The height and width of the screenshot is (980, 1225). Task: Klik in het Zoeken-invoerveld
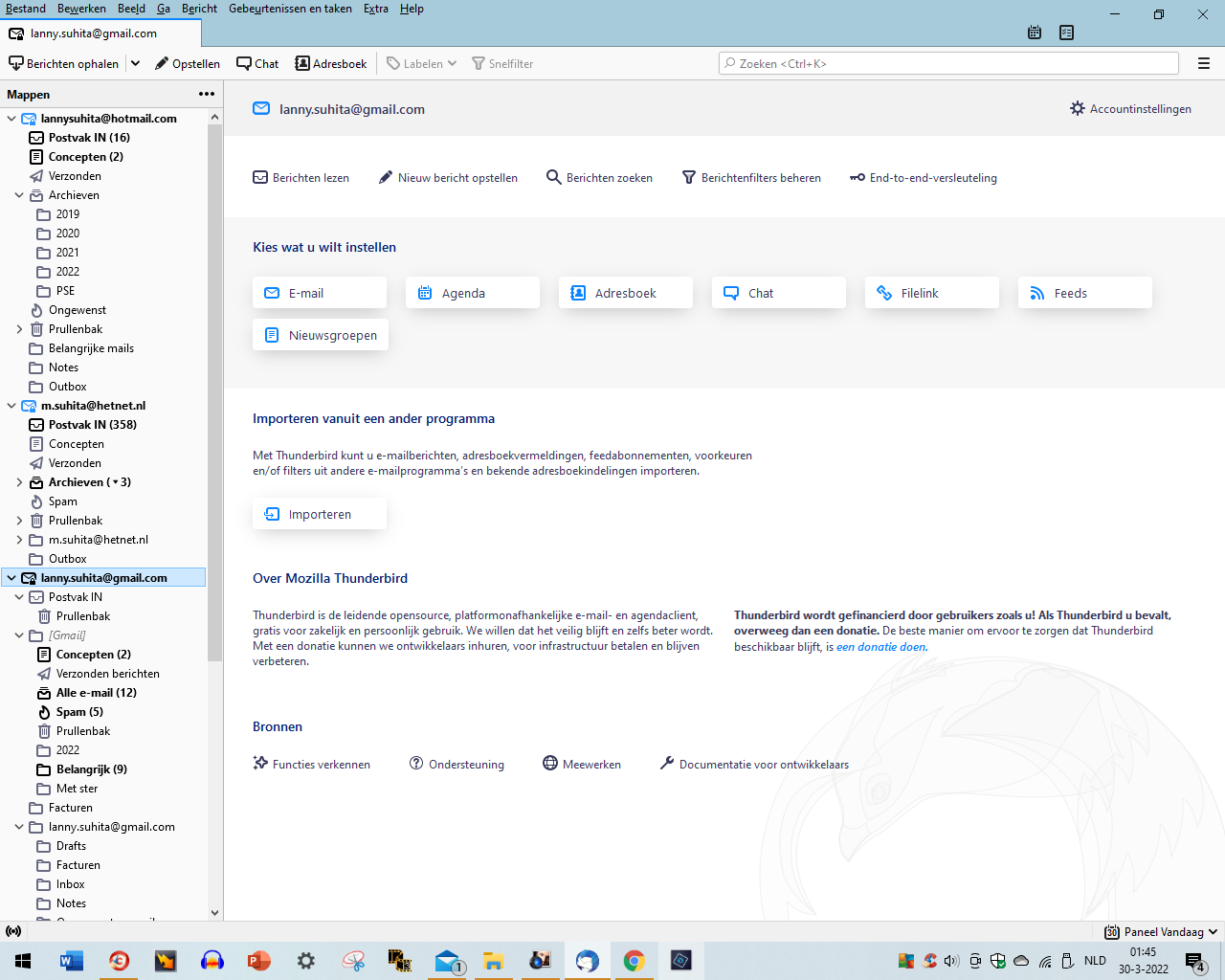point(948,62)
